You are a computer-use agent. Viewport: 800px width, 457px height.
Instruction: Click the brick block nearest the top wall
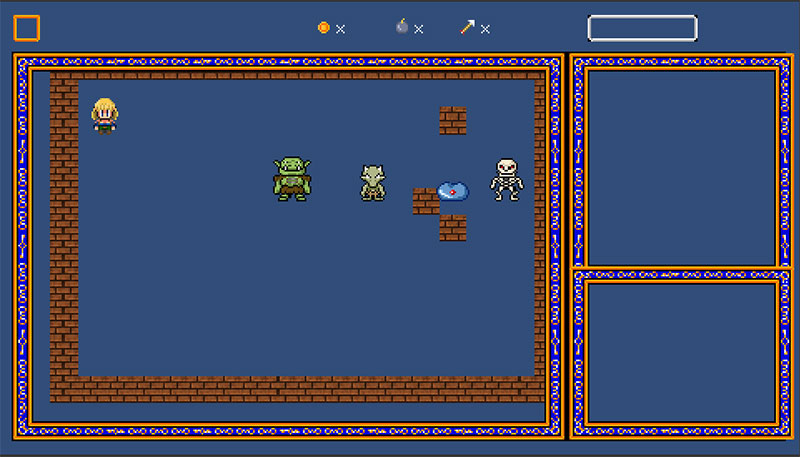click(453, 120)
